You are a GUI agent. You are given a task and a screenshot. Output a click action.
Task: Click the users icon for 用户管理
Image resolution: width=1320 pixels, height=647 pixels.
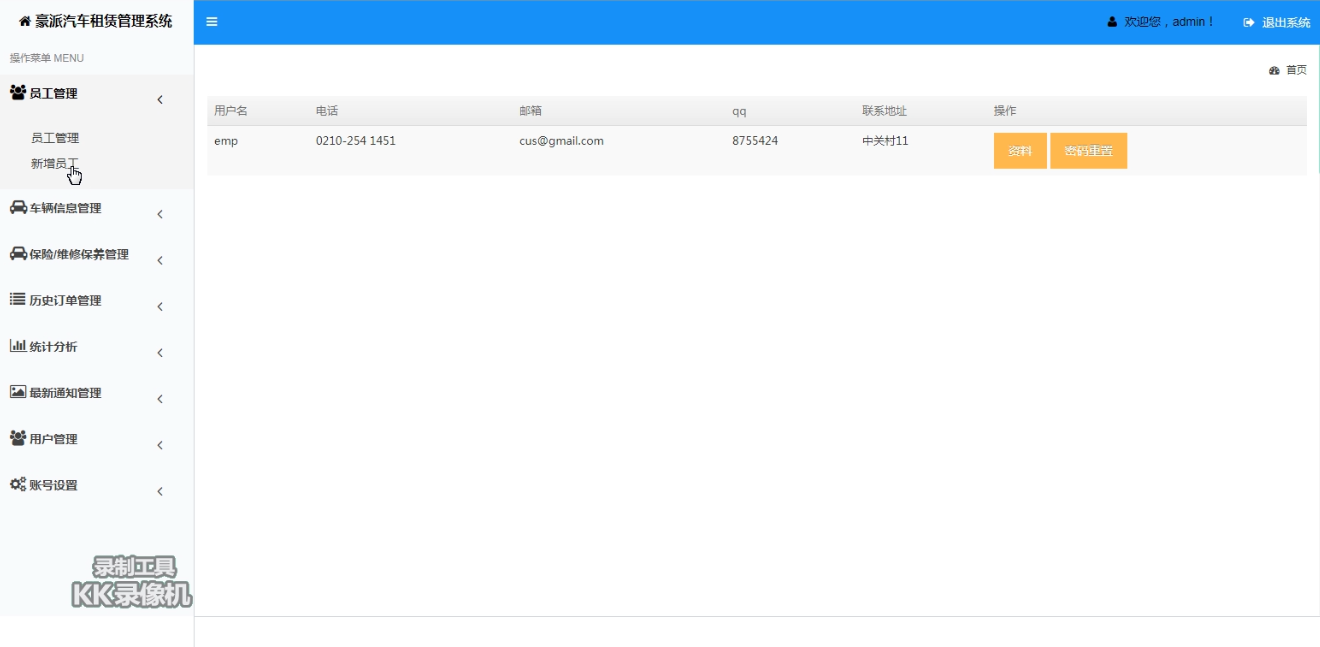click(x=18, y=438)
